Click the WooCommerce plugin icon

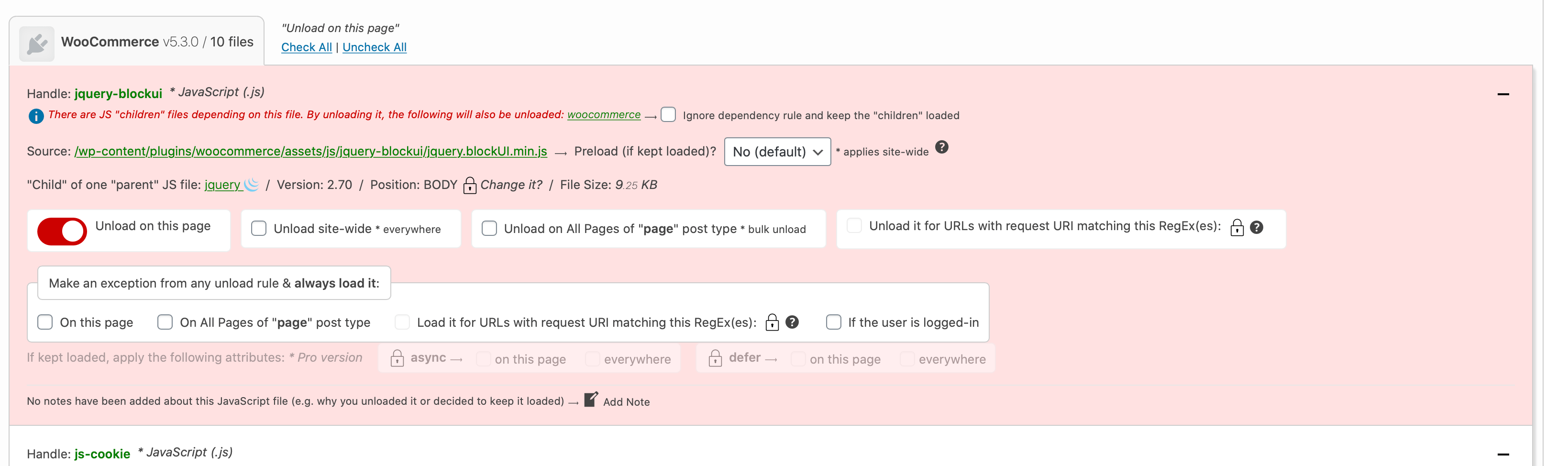[x=36, y=43]
